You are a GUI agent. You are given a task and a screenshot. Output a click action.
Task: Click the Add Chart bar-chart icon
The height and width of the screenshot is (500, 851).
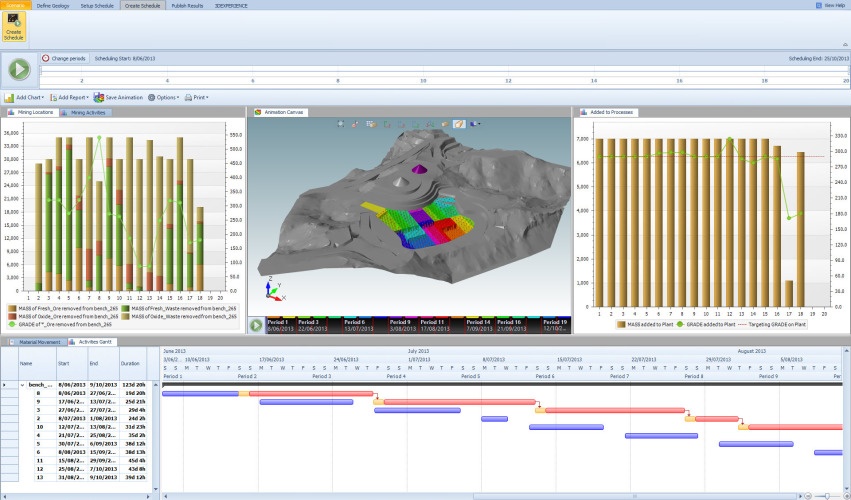9,98
